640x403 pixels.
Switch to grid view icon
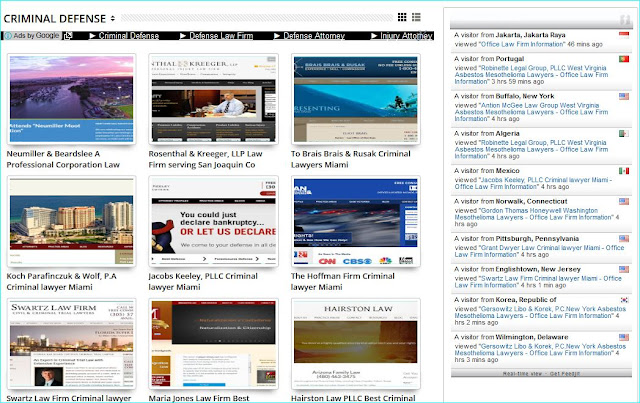(402, 17)
